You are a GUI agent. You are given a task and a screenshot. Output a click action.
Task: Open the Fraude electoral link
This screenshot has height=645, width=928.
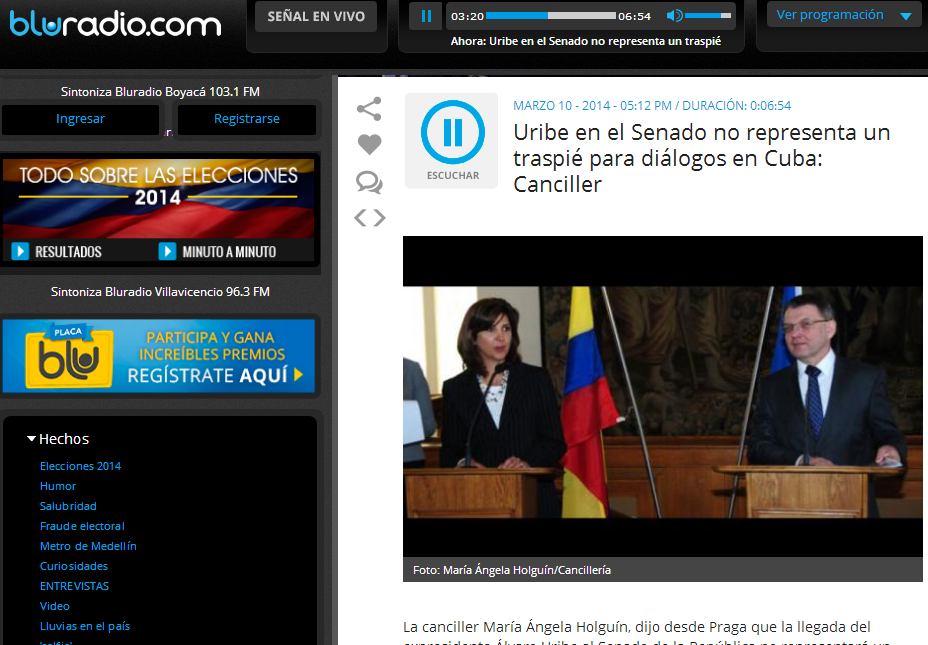tap(82, 527)
